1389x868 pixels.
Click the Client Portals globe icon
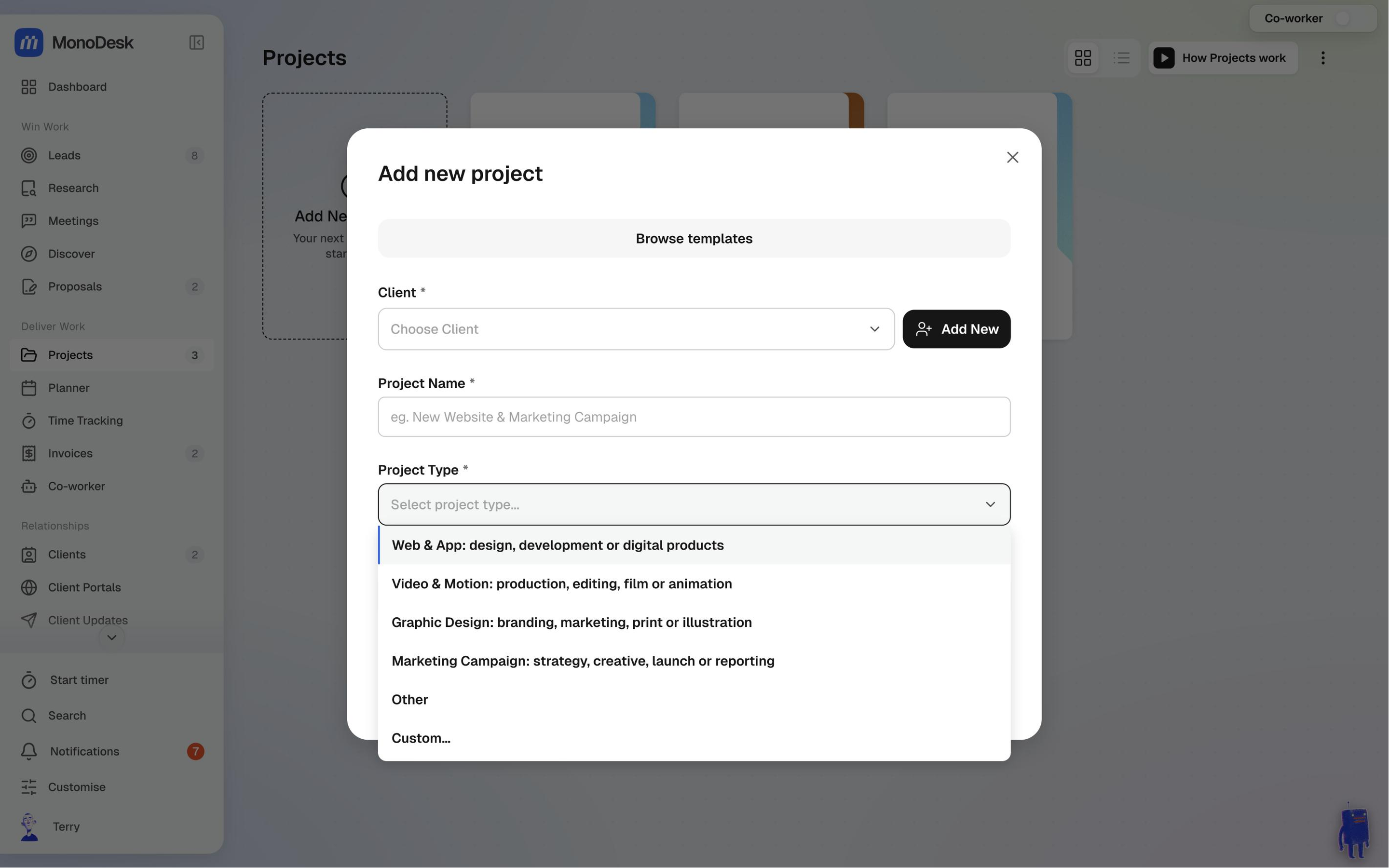point(29,587)
